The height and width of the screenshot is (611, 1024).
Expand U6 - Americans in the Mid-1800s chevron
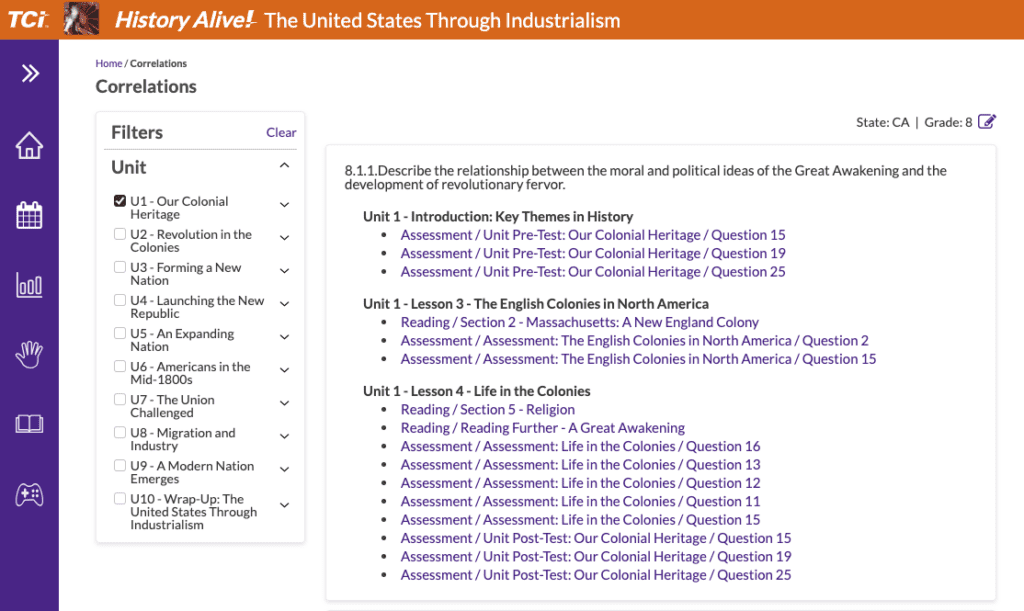[284, 370]
